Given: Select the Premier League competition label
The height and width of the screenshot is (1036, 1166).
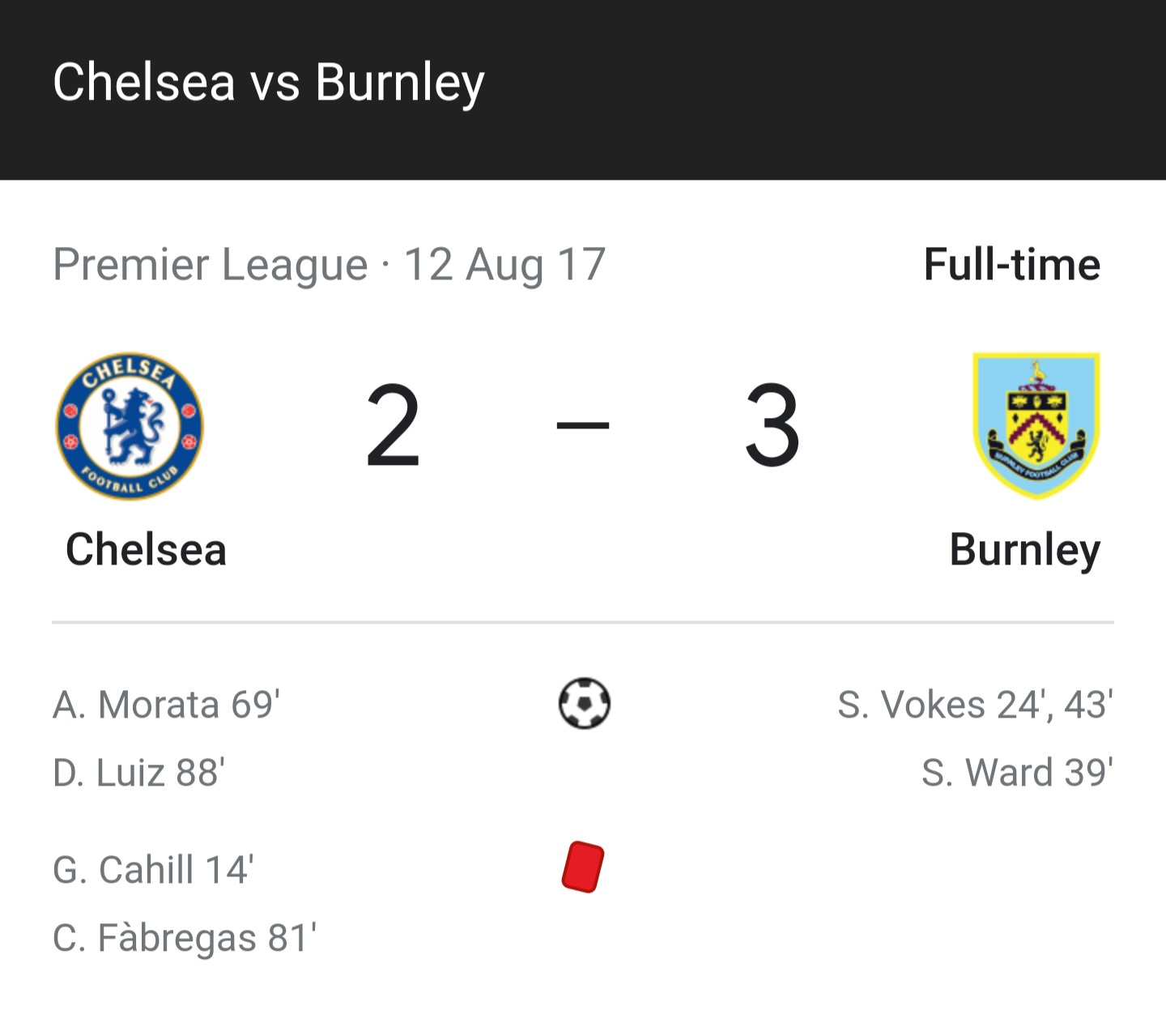Looking at the screenshot, I should pos(211,265).
